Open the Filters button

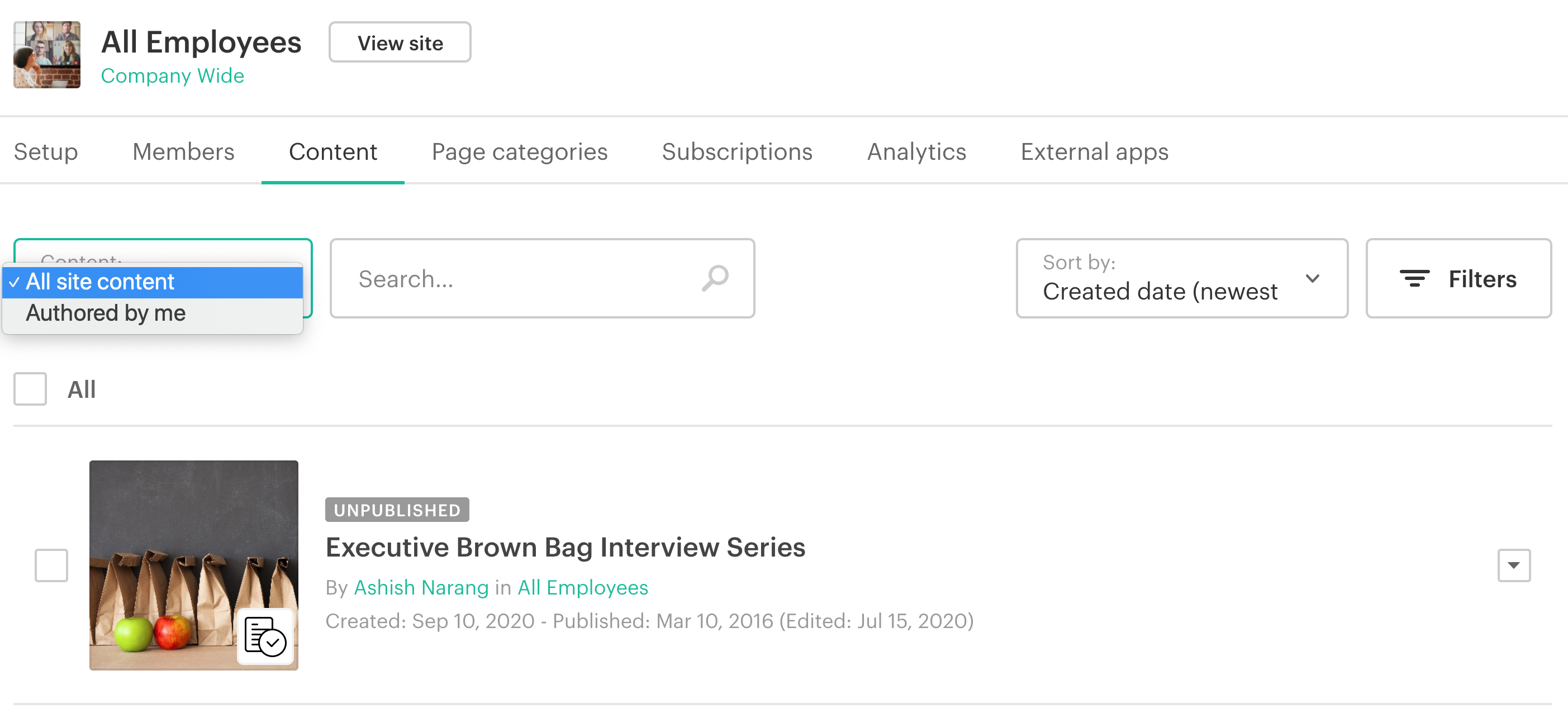[1458, 278]
